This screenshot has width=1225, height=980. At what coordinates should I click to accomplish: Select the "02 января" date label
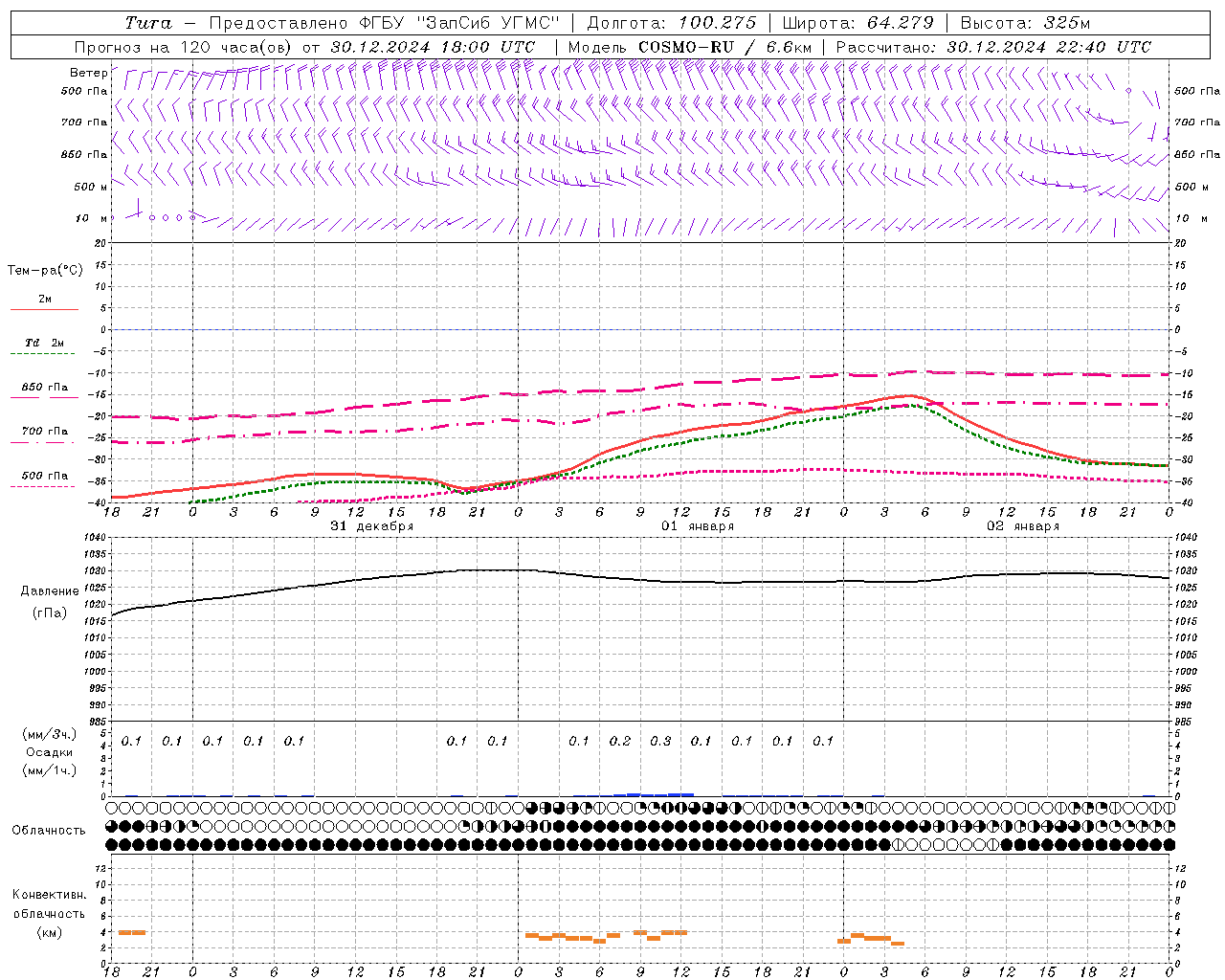pyautogui.click(x=1023, y=526)
